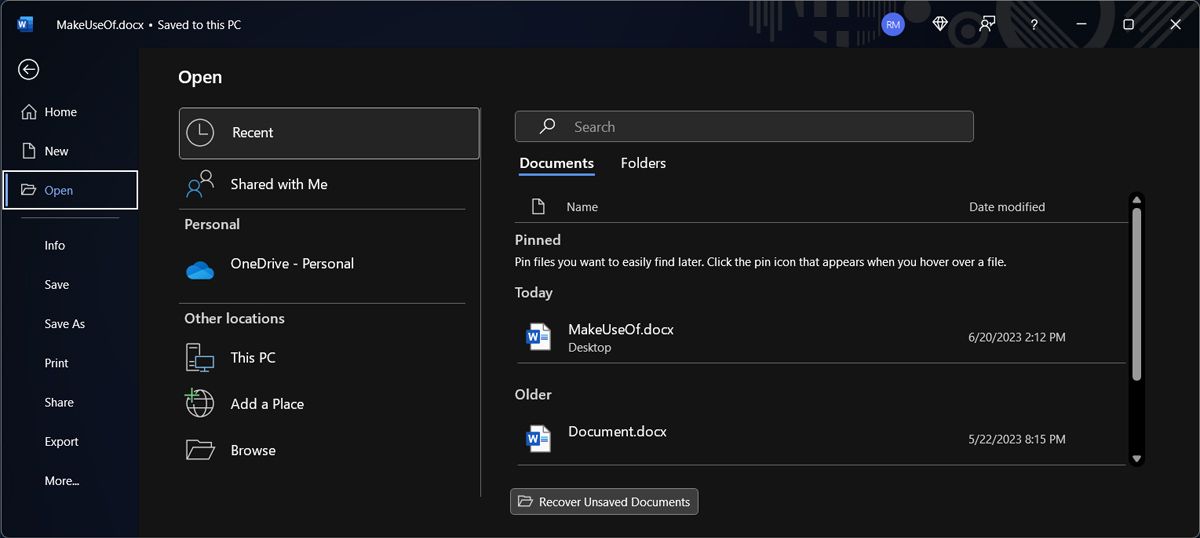
Task: Sort by the Name column header
Action: pyautogui.click(x=582, y=207)
